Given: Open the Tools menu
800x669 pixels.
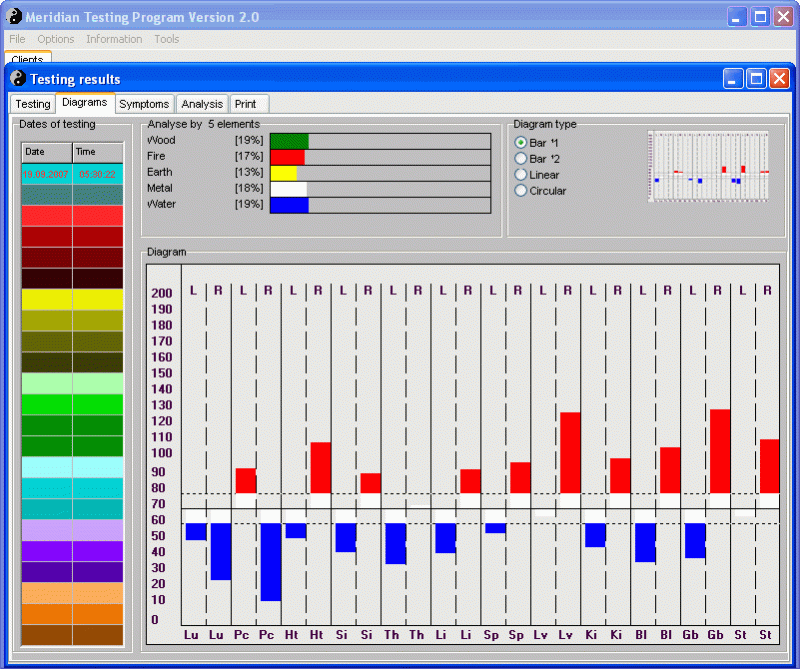Looking at the screenshot, I should (166, 39).
